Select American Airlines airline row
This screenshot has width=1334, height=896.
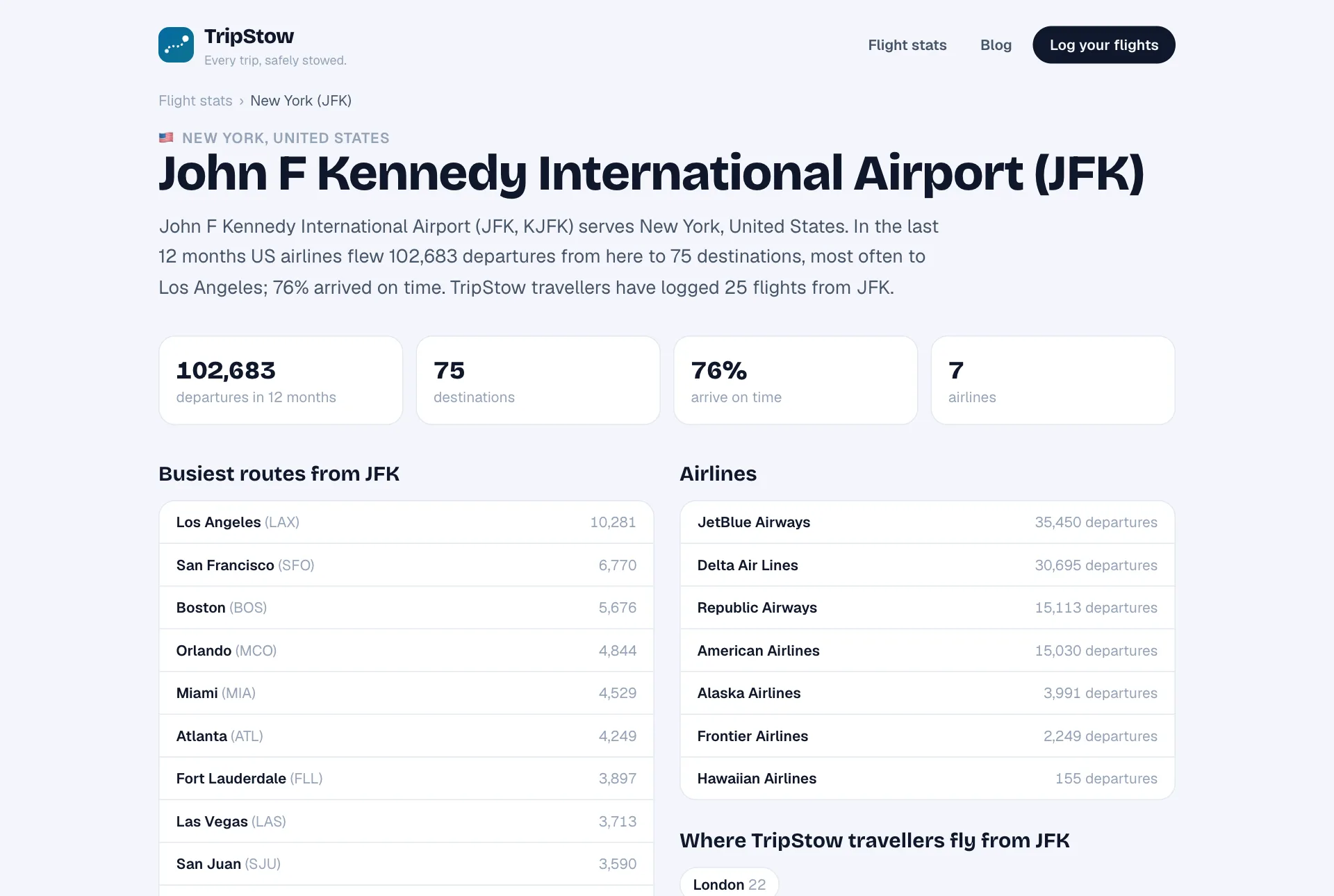click(927, 651)
